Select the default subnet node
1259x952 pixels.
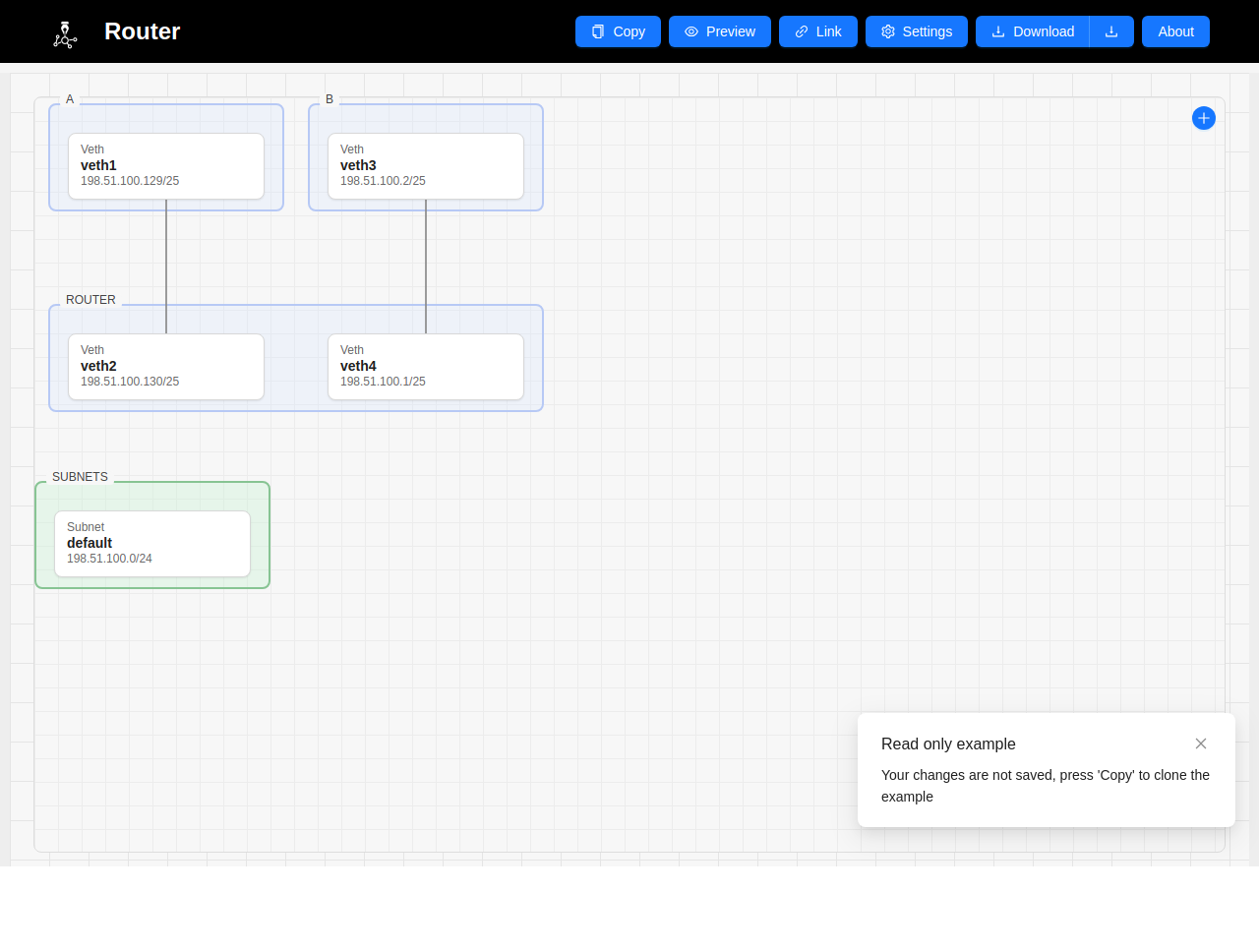152,544
